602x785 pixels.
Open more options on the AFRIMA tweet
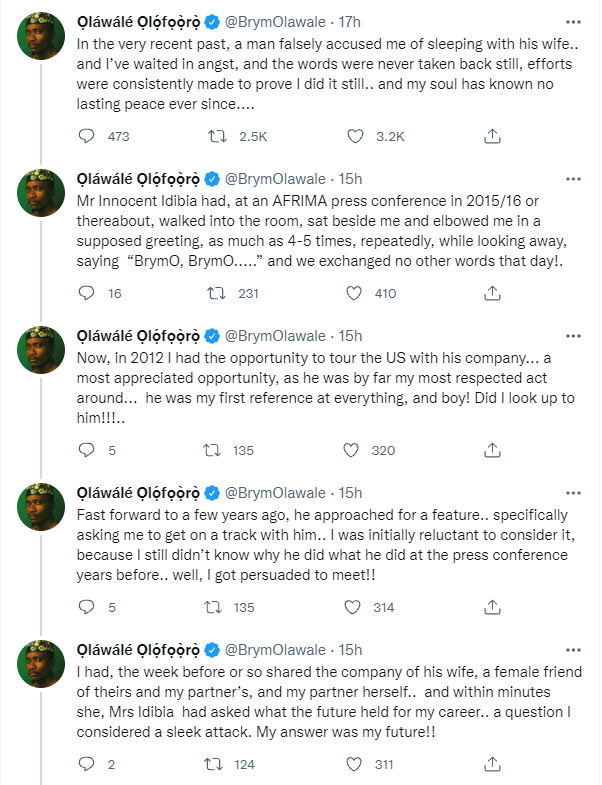pos(573,179)
